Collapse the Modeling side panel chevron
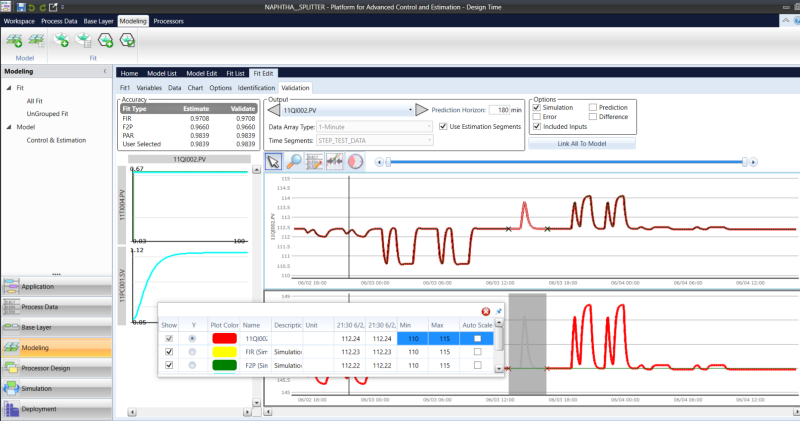This screenshot has width=800, height=421. click(105, 71)
